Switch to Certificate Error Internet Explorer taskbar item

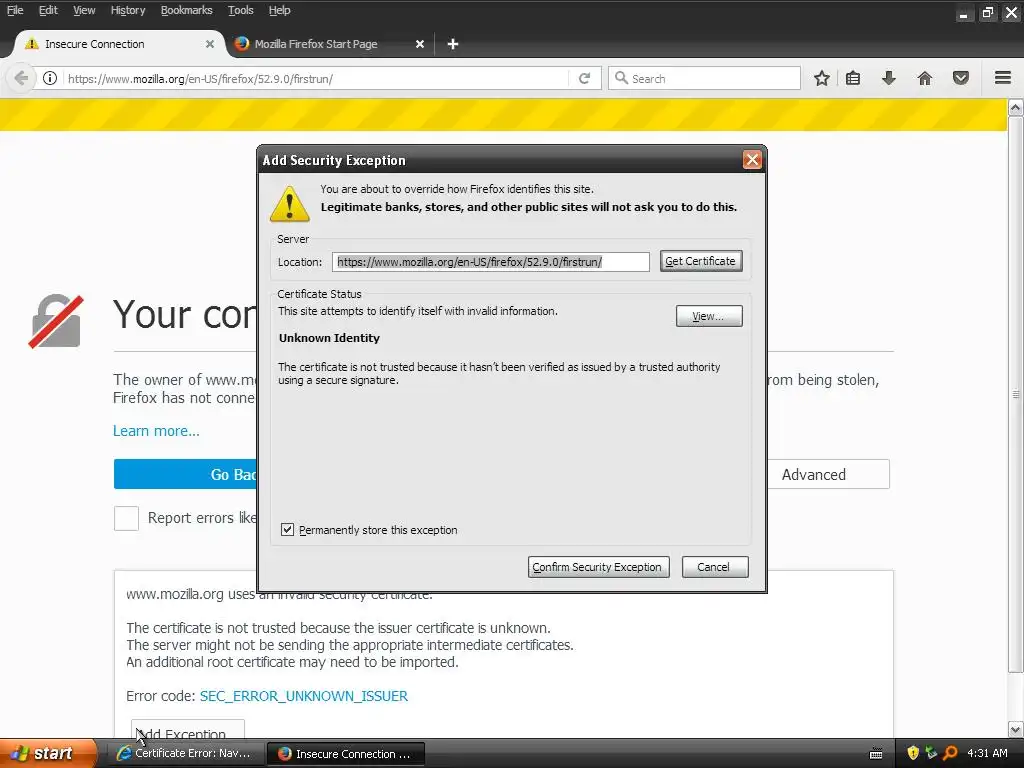coord(185,754)
